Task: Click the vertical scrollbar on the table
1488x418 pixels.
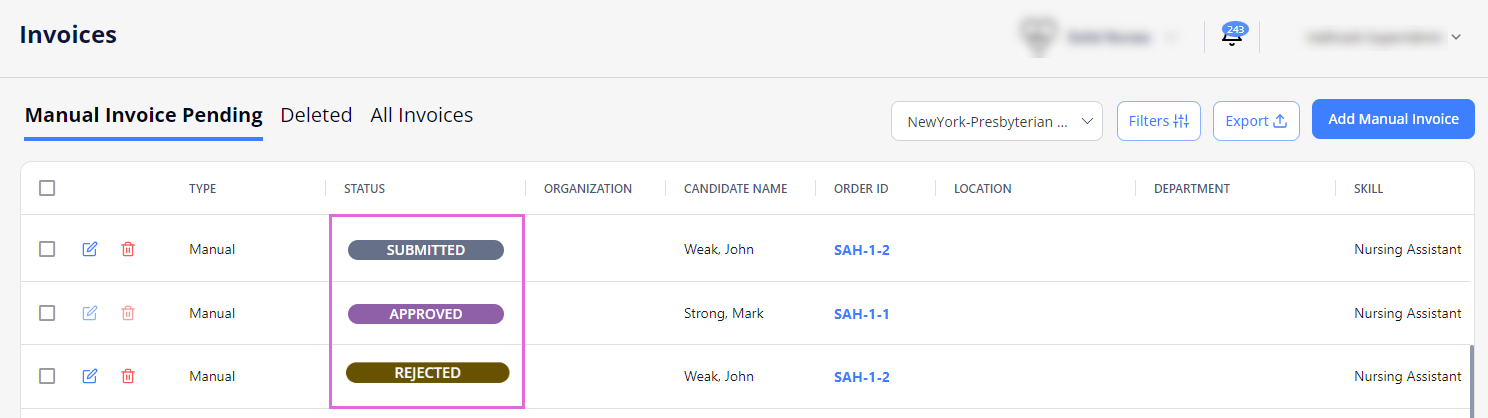Action: (x=1471, y=380)
